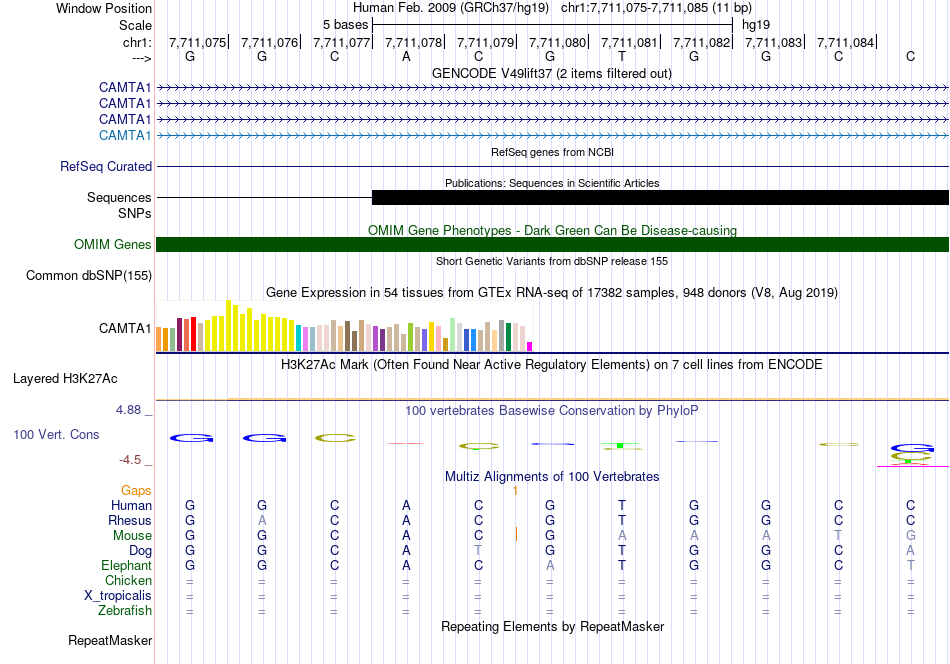Click the tallest yellow GTEx expression bar
The image size is (950, 664).
[x=228, y=326]
